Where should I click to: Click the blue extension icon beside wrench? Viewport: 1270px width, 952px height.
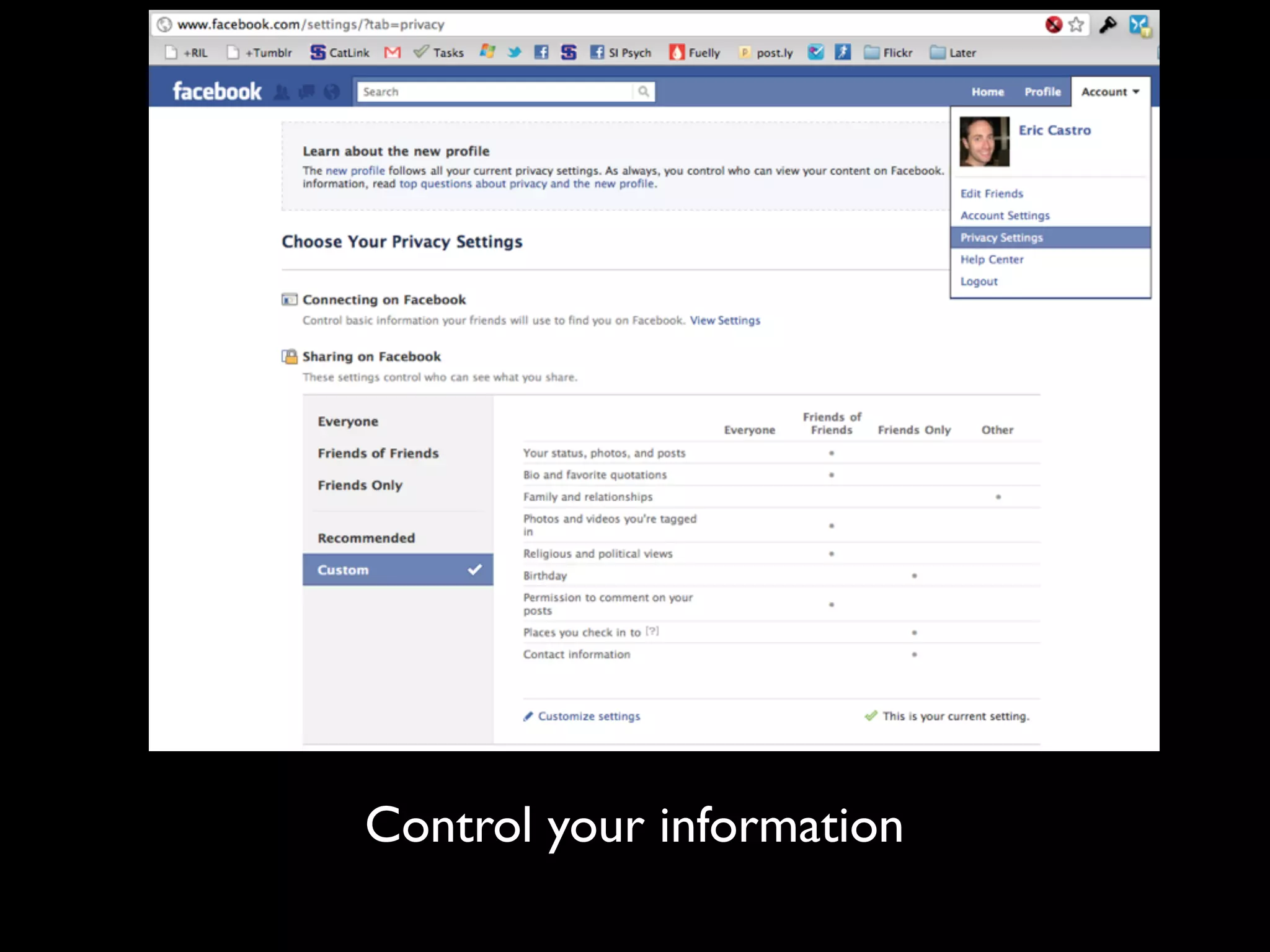[x=1140, y=25]
